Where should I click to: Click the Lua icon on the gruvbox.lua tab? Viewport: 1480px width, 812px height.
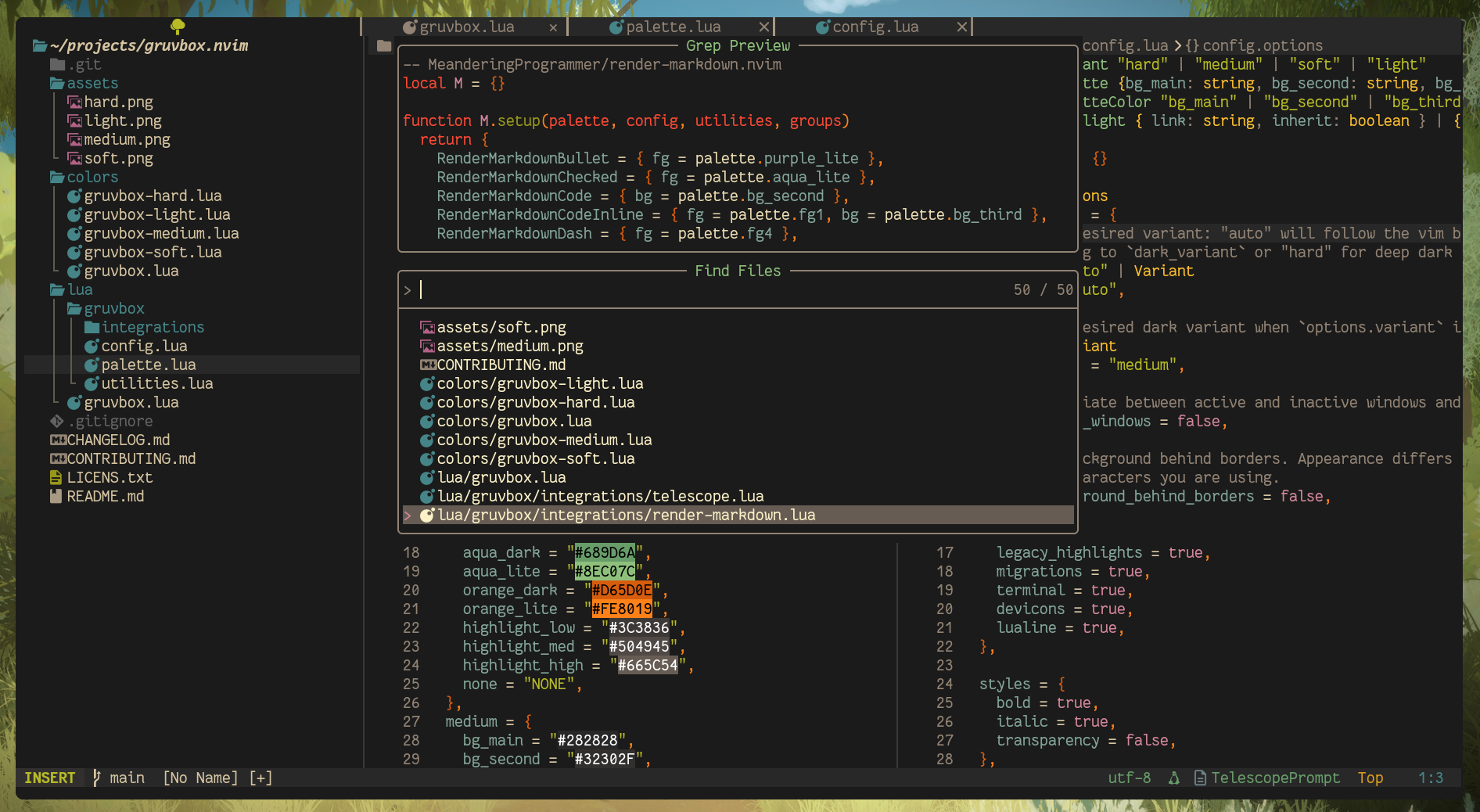pos(409,27)
